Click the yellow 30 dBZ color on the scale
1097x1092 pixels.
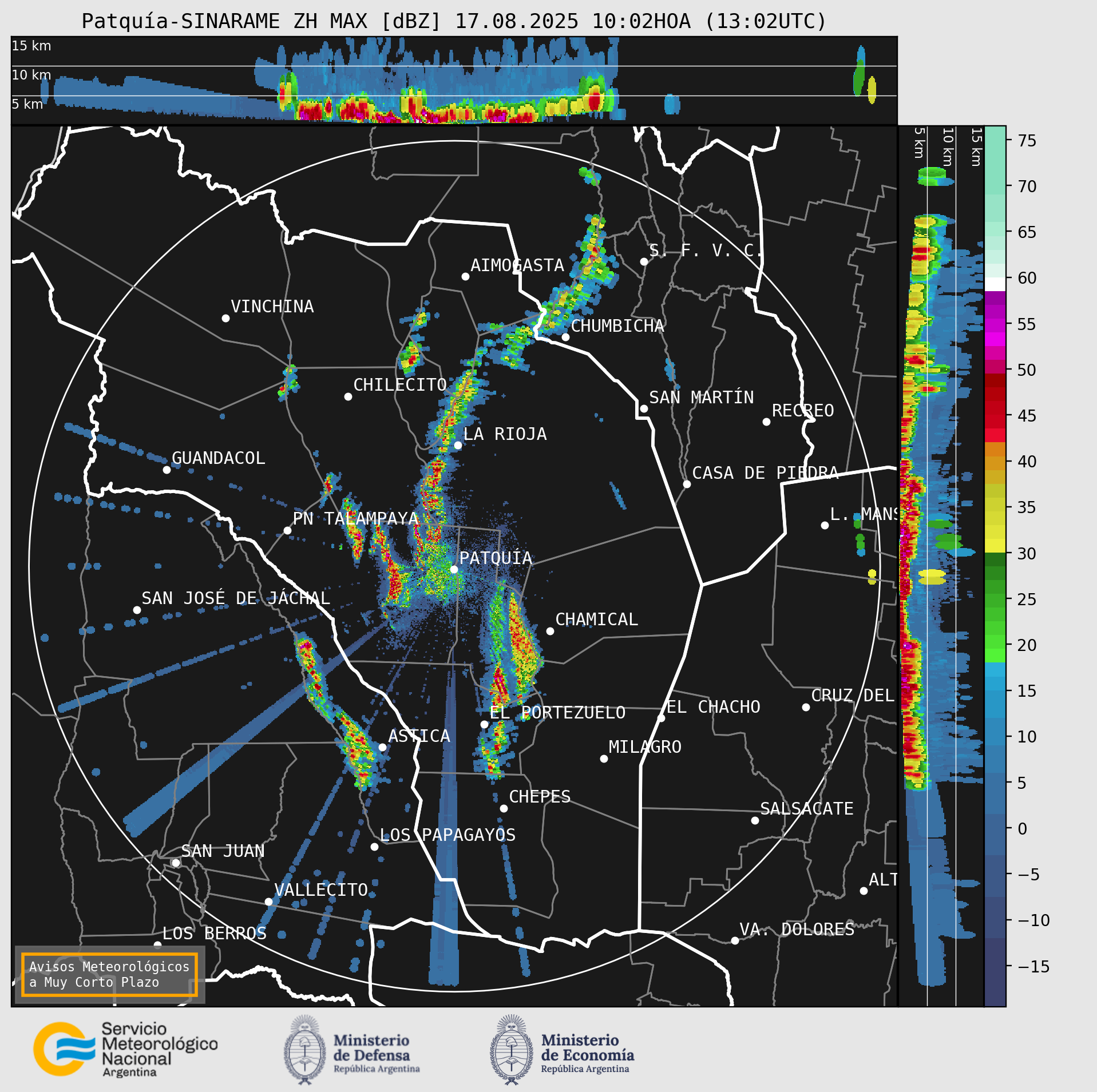[995, 546]
